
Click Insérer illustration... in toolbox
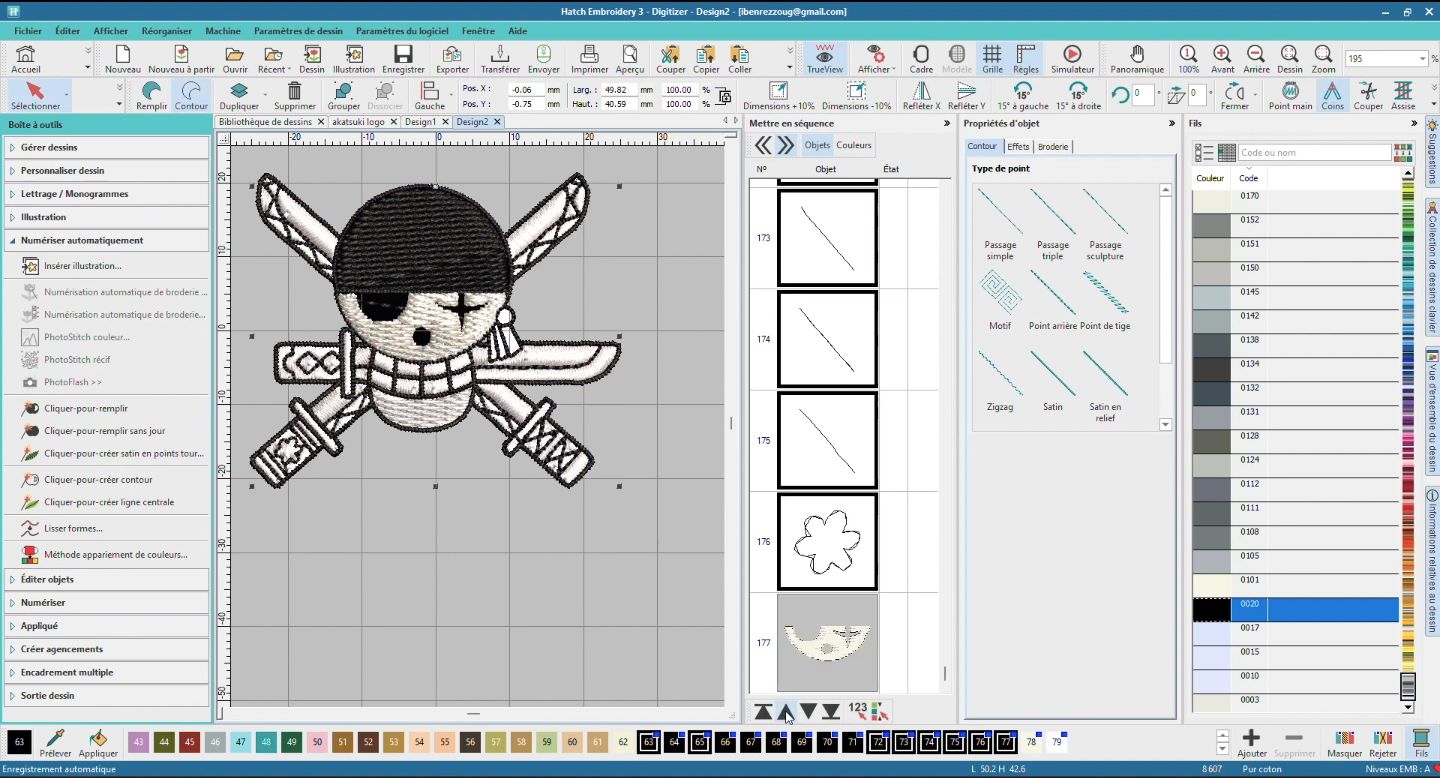click(x=82, y=266)
